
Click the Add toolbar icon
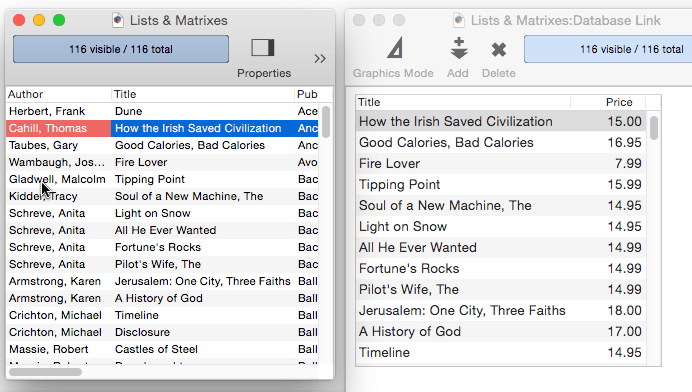click(459, 48)
